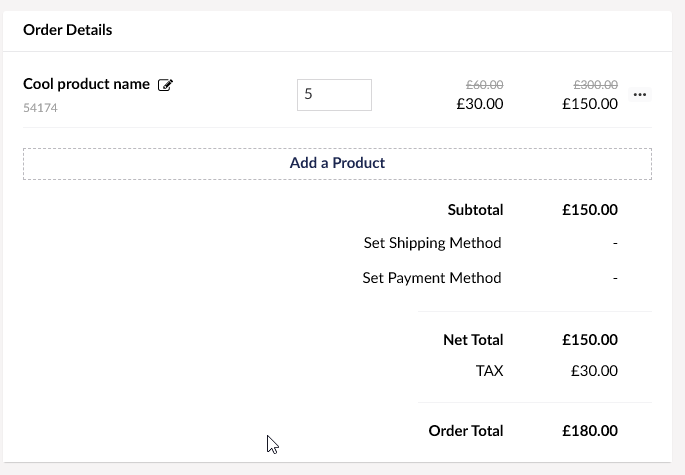This screenshot has width=685, height=475.
Task: Click the £150.00 line total in product row
Action: click(x=590, y=104)
